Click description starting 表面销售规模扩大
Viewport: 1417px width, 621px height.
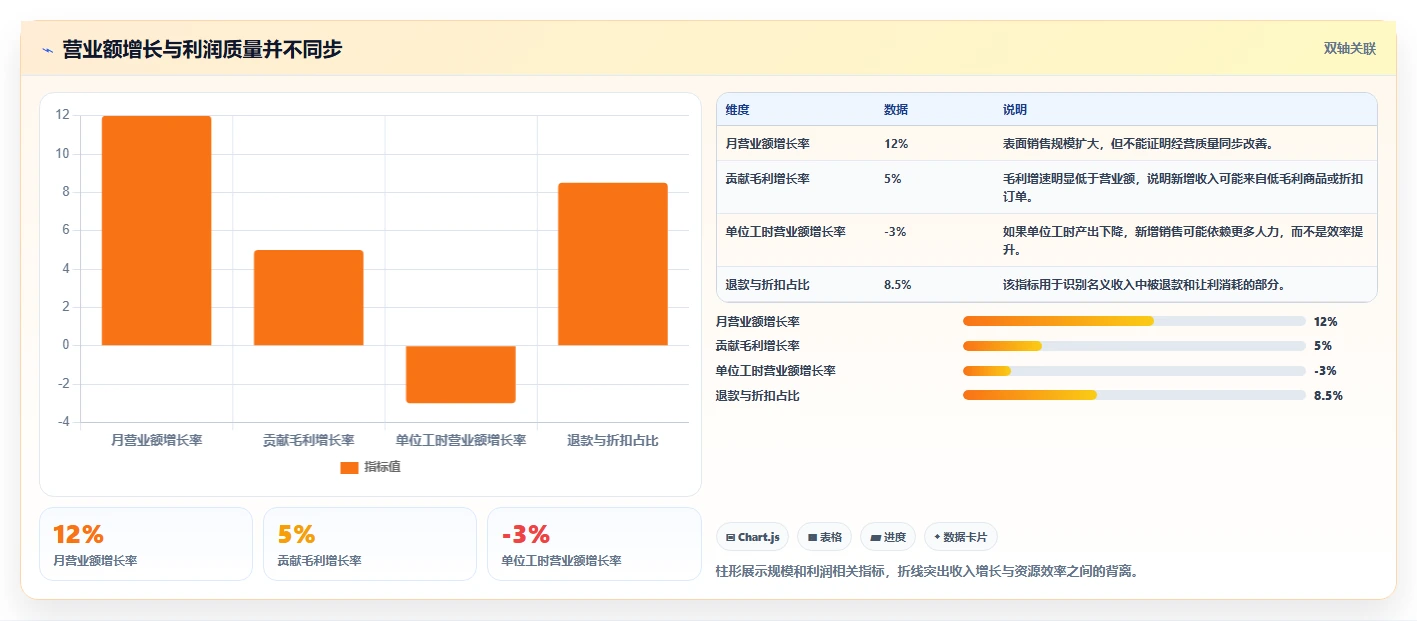click(x=1138, y=144)
